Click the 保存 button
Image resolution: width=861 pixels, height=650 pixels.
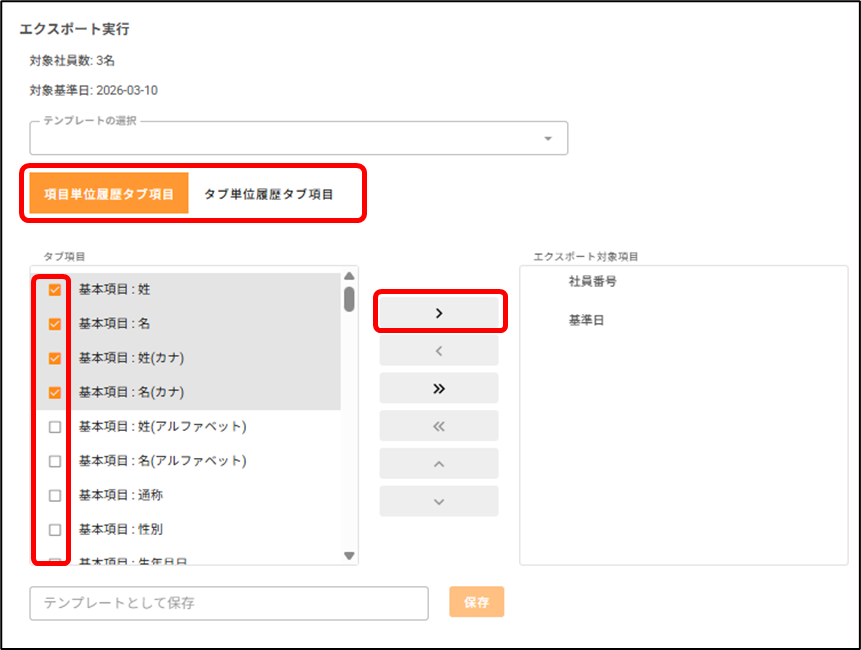[477, 603]
